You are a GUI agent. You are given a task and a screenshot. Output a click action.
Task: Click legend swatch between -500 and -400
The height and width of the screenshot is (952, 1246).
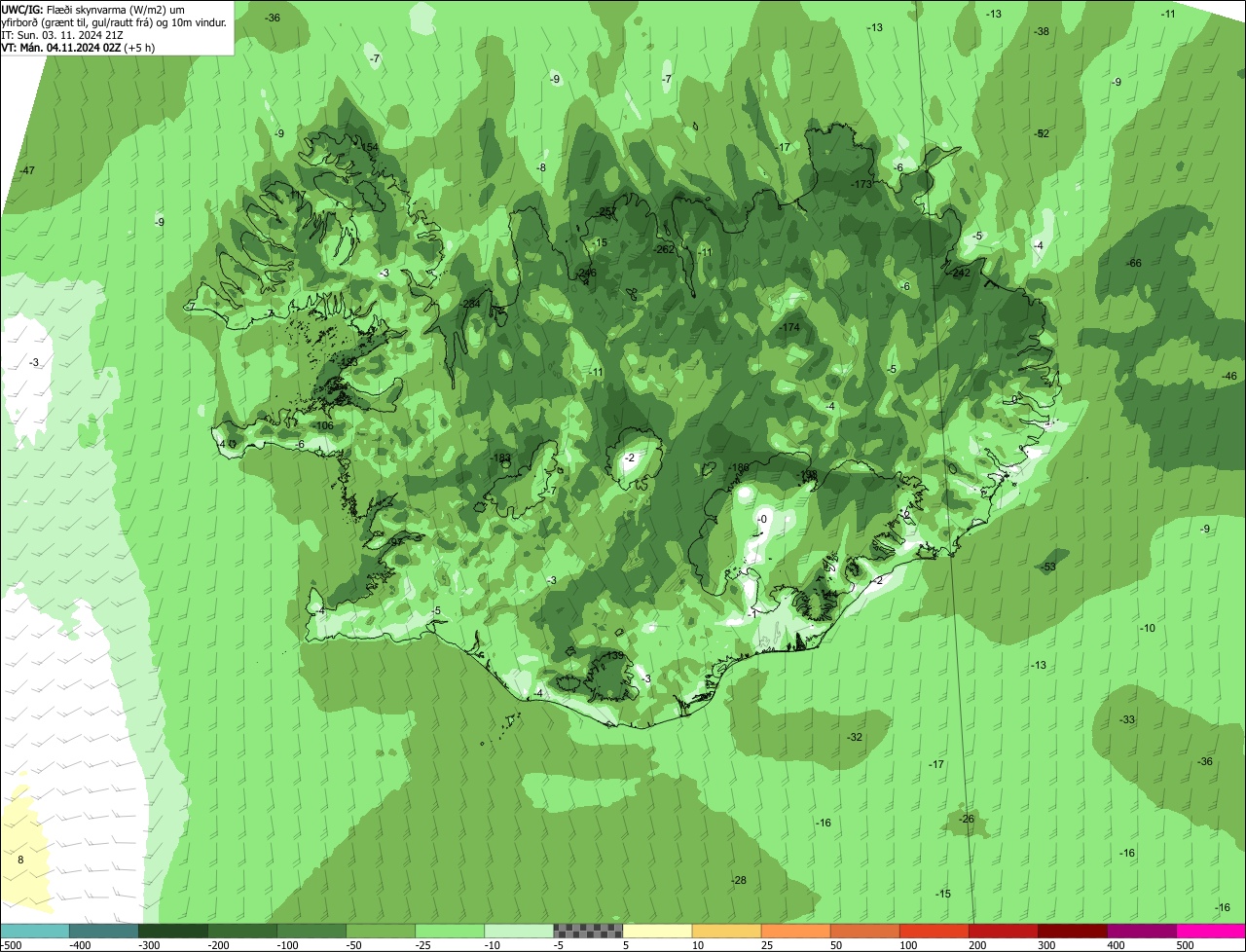pos(34,931)
